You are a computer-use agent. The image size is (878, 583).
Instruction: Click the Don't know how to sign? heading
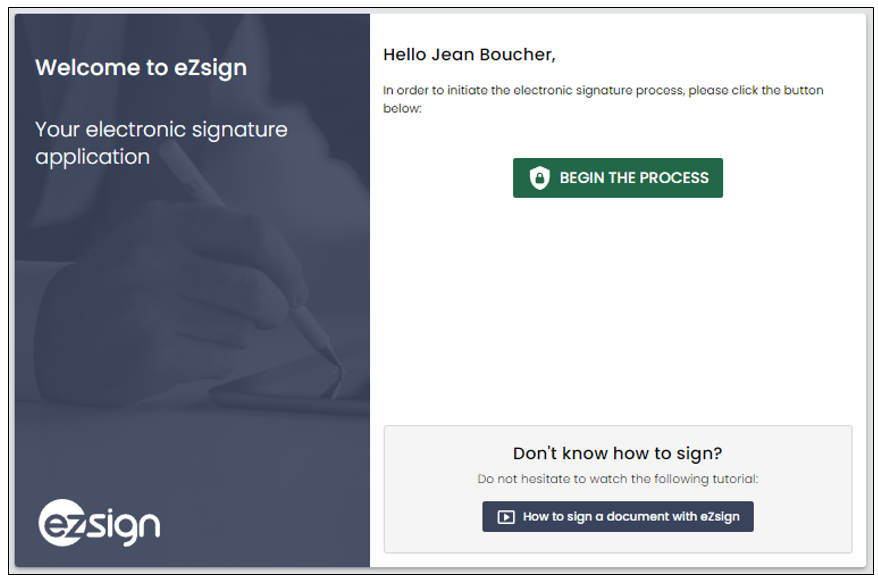pos(618,453)
